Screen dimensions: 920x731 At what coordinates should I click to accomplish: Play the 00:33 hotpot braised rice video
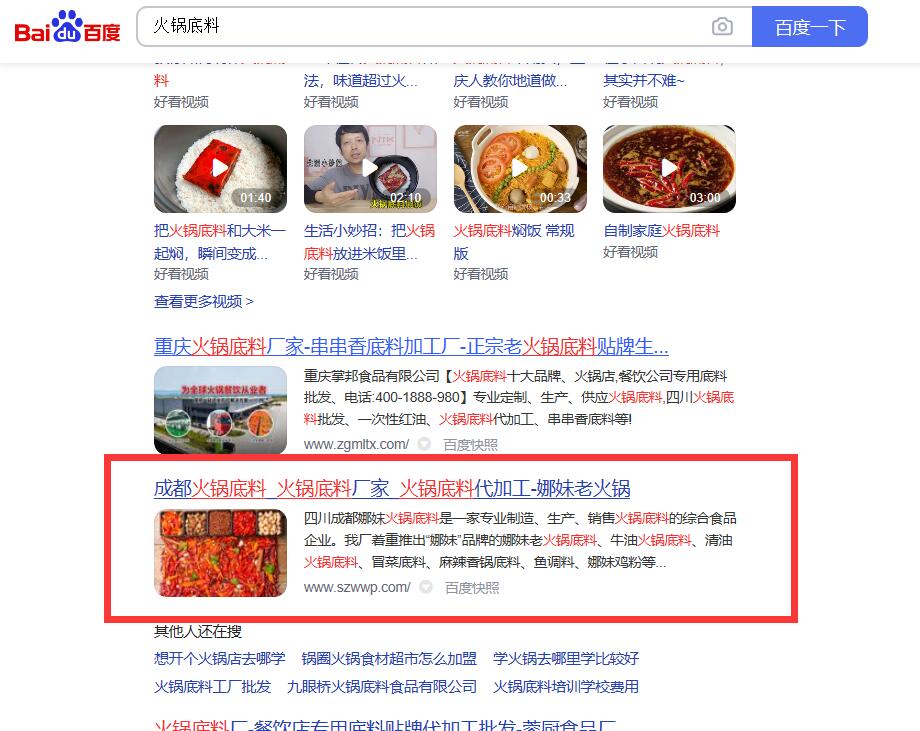520,169
